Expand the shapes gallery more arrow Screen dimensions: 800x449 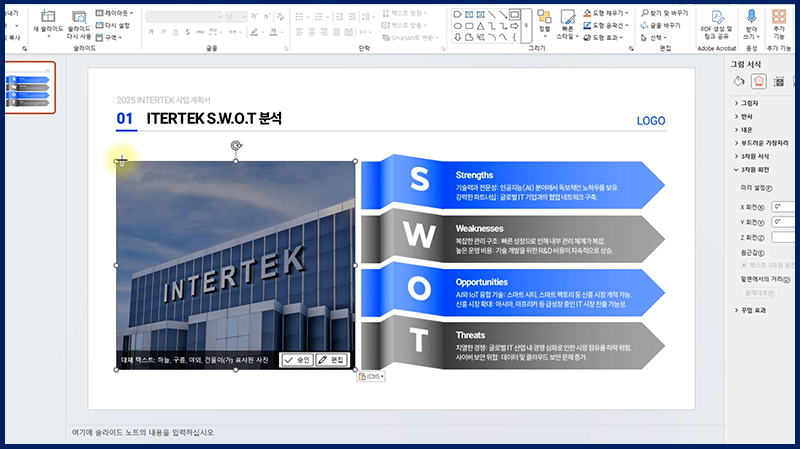pyautogui.click(x=527, y=26)
